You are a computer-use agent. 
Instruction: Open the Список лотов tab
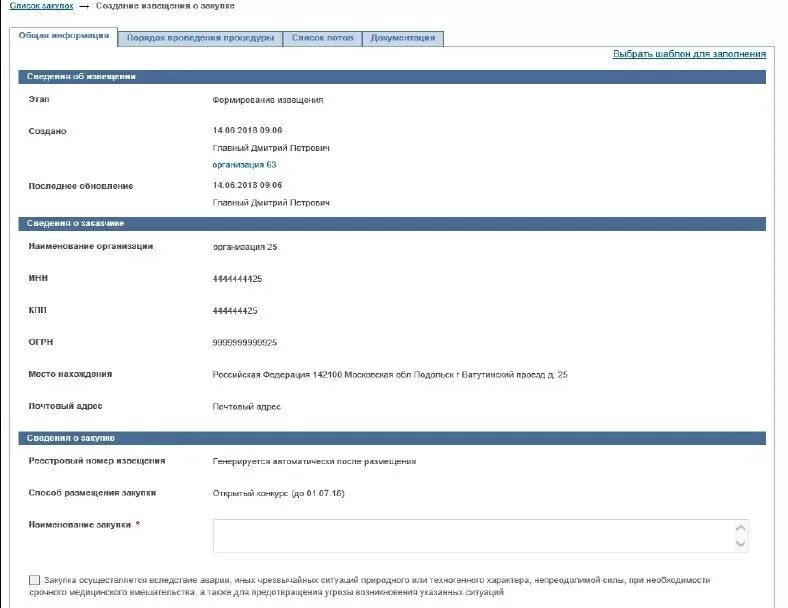tap(322, 38)
